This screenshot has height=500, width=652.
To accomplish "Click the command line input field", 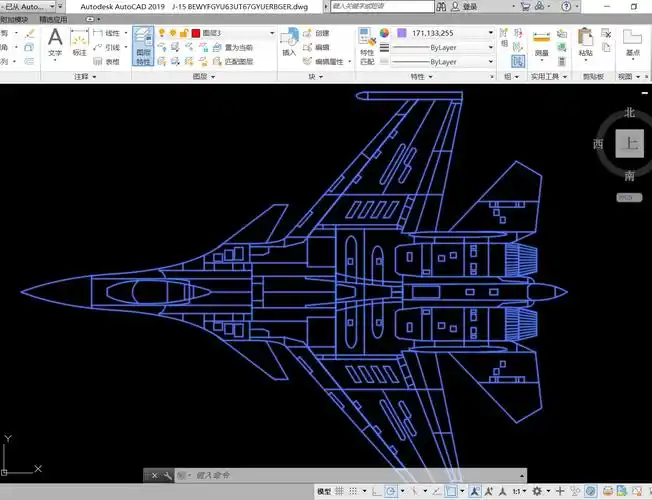I will coord(353,475).
